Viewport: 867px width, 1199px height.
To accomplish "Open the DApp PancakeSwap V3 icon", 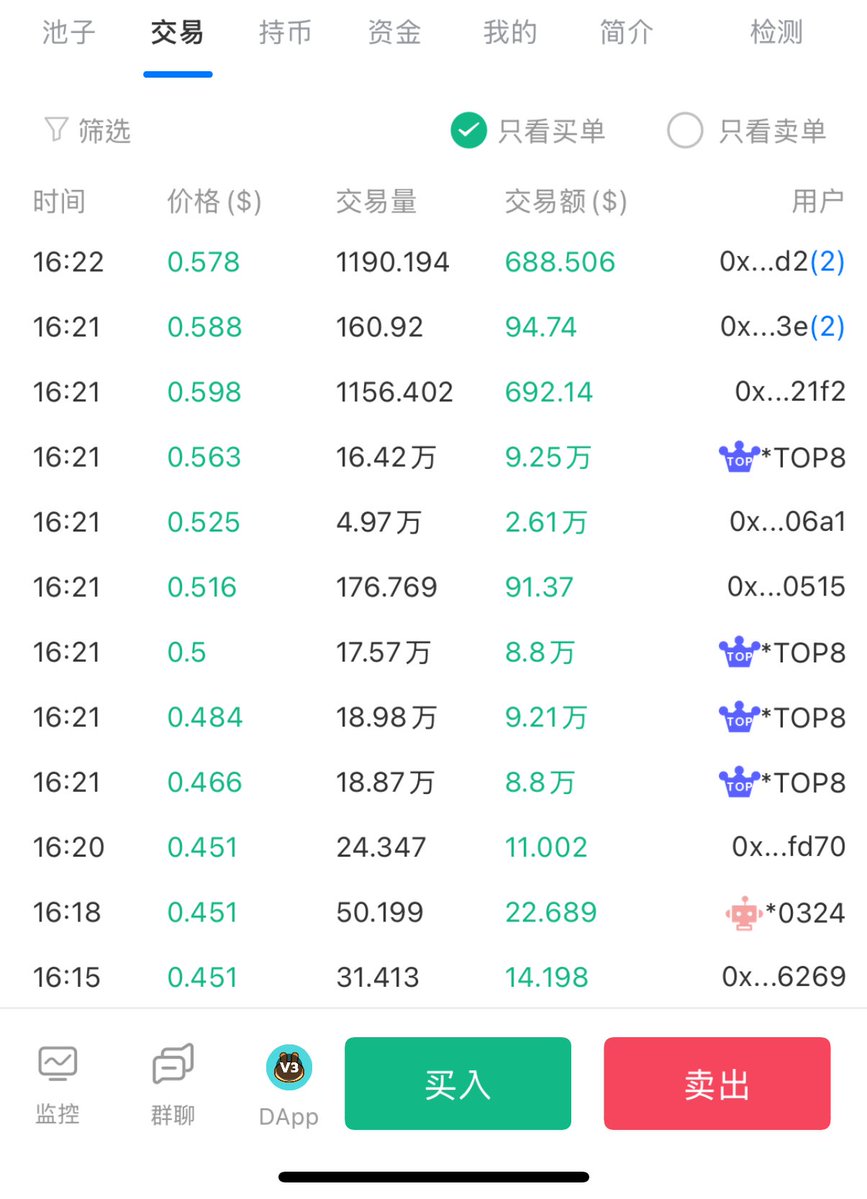I will [x=289, y=1067].
